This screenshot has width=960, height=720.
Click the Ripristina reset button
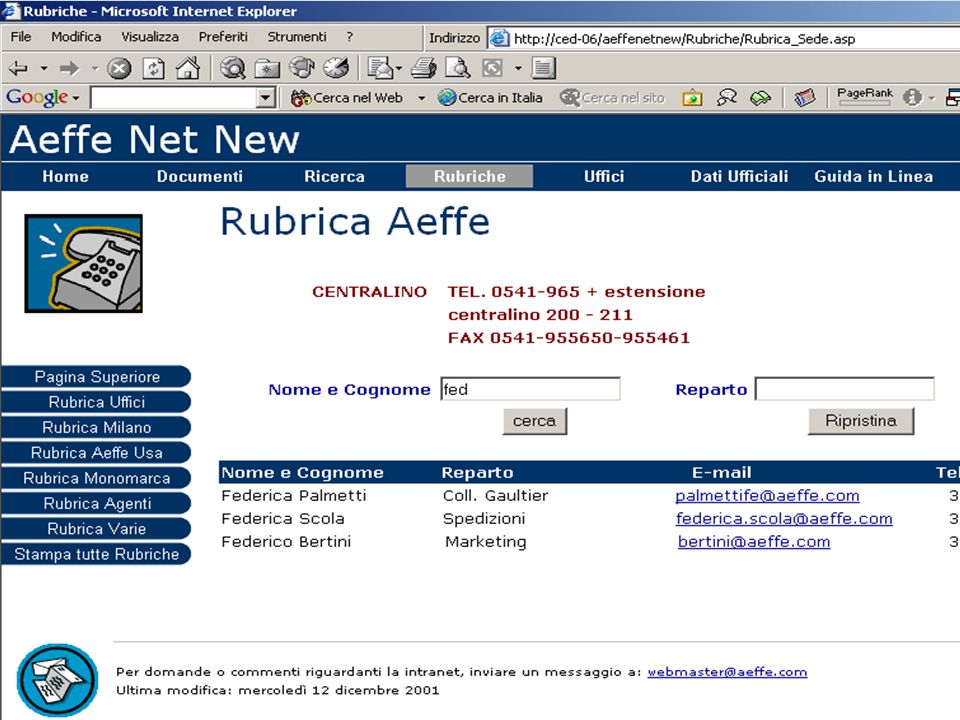861,421
